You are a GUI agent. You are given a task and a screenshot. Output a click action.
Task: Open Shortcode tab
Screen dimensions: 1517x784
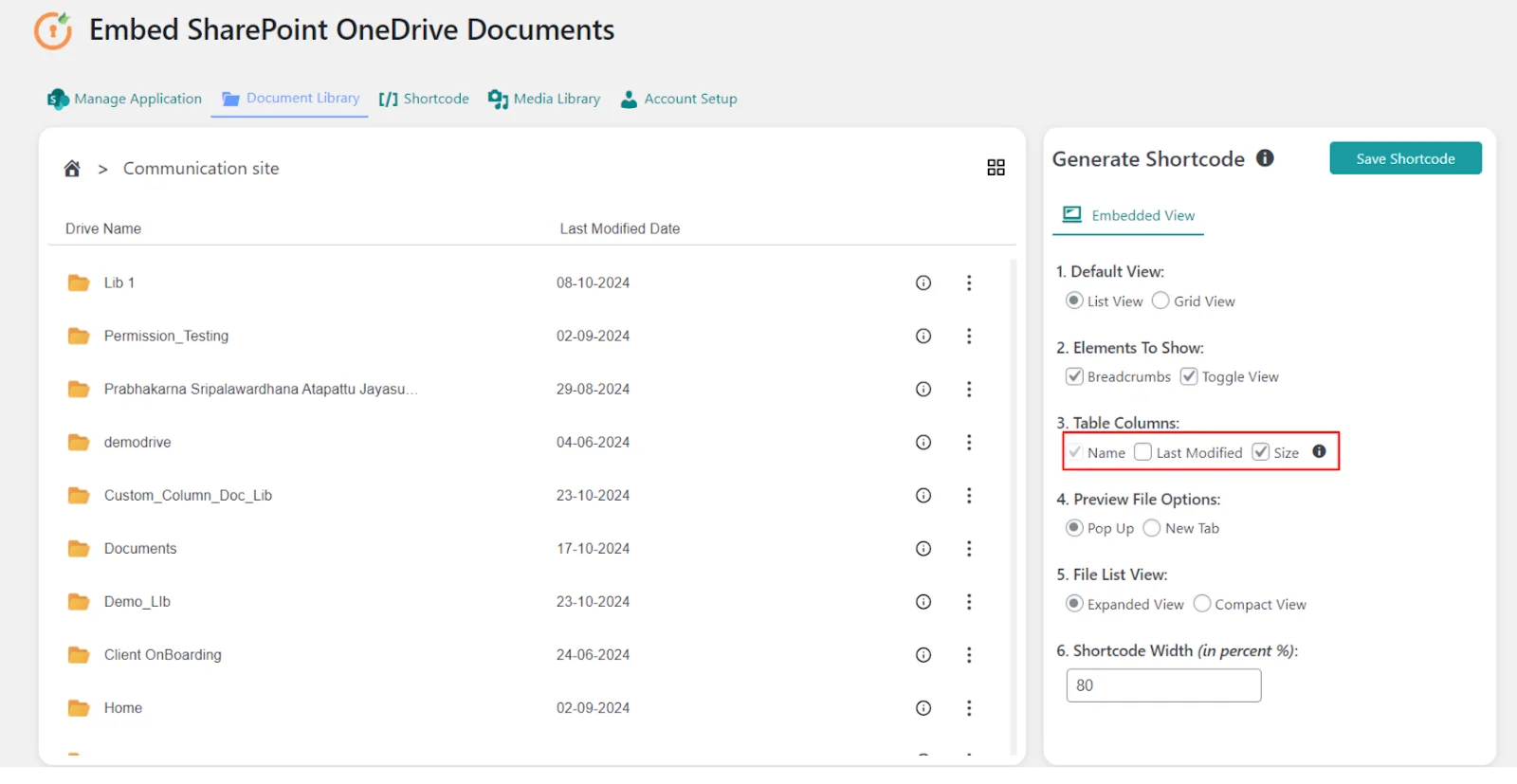[424, 99]
